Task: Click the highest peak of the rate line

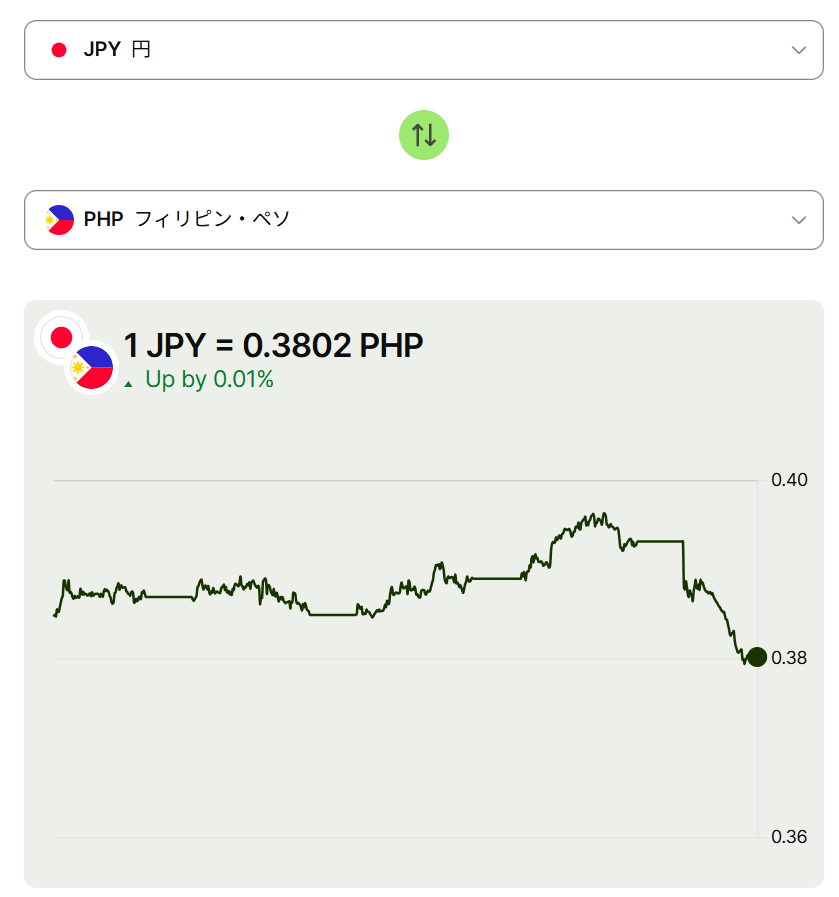Action: [603, 514]
